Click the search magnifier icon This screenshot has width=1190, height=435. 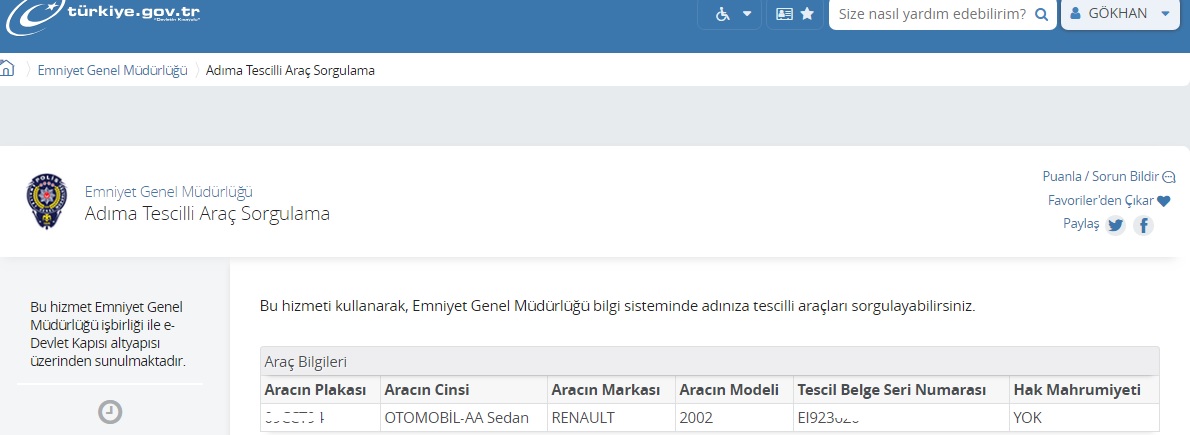[x=1040, y=14]
